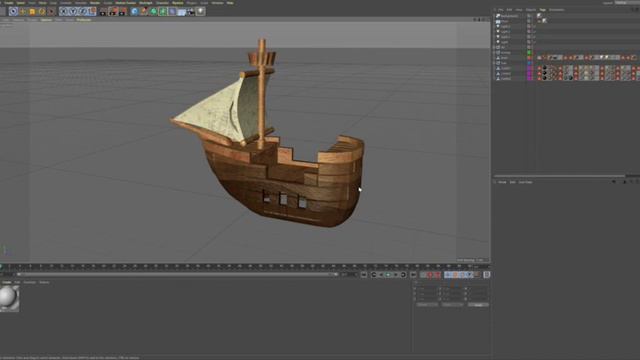
Task: Open first dropdown in Coordinates panel
Action: 427,304
